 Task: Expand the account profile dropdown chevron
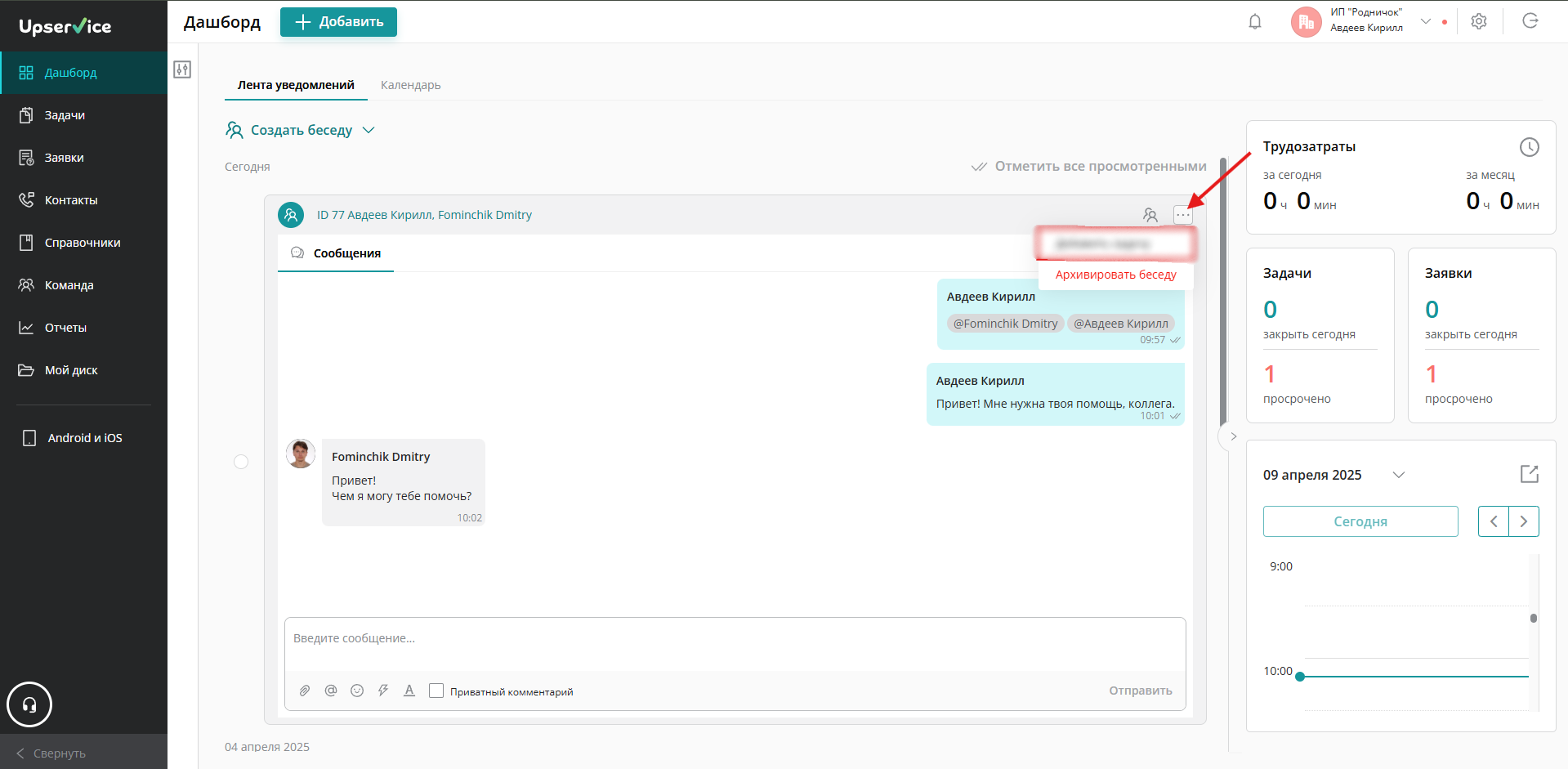pos(1426,21)
